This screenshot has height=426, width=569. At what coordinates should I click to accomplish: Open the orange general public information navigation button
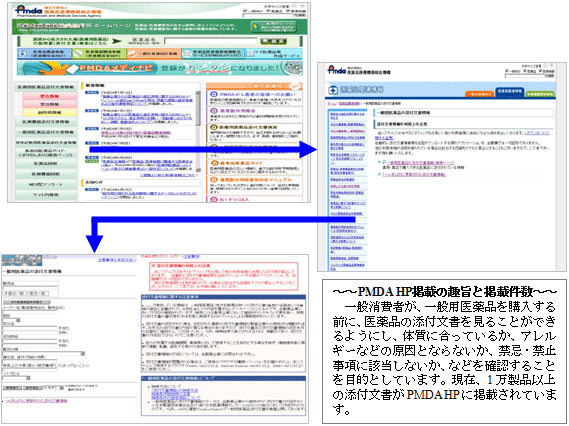tap(154, 54)
